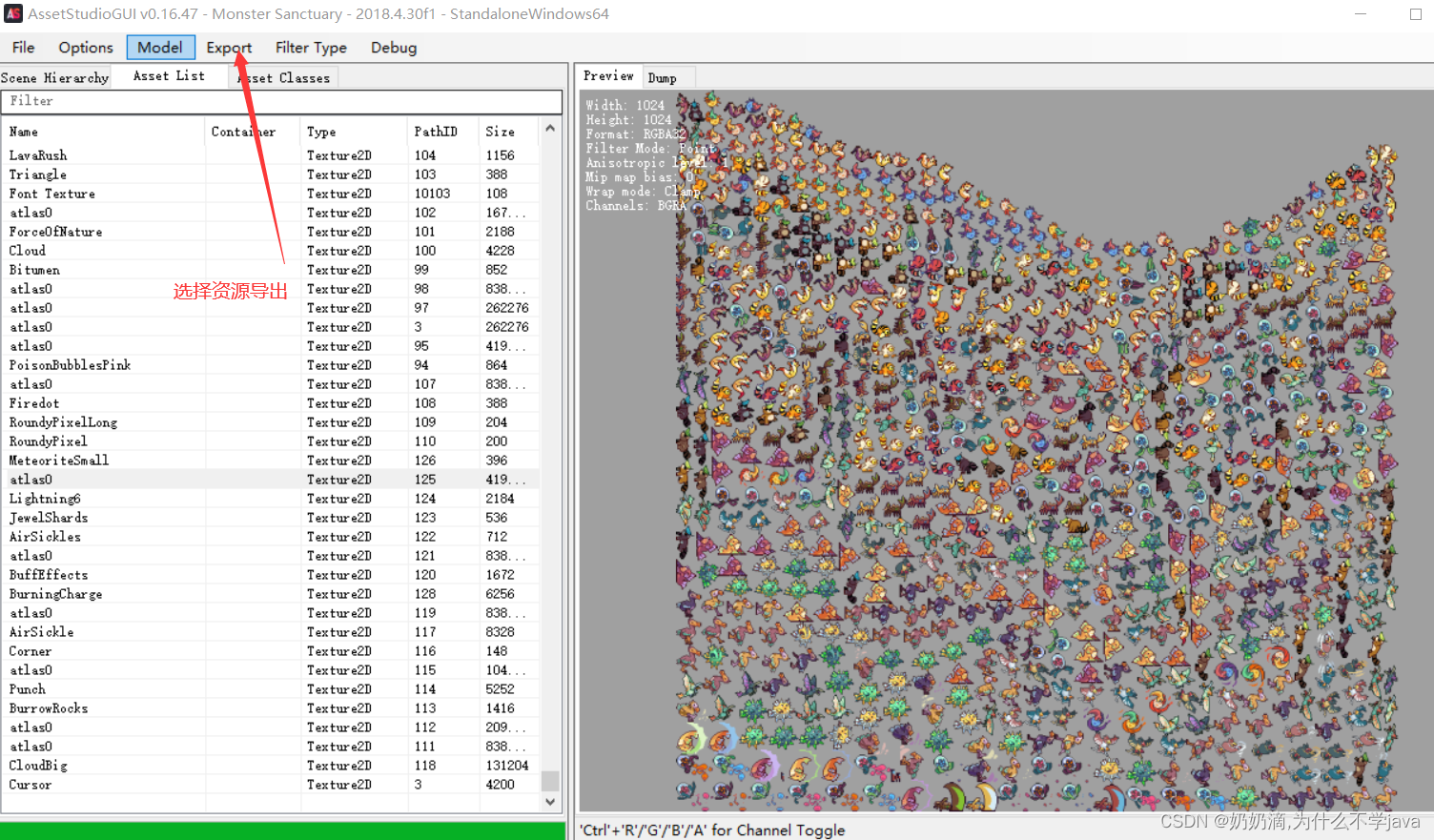The width and height of the screenshot is (1434, 840).
Task: Sort by the Name column header
Action: click(x=105, y=132)
